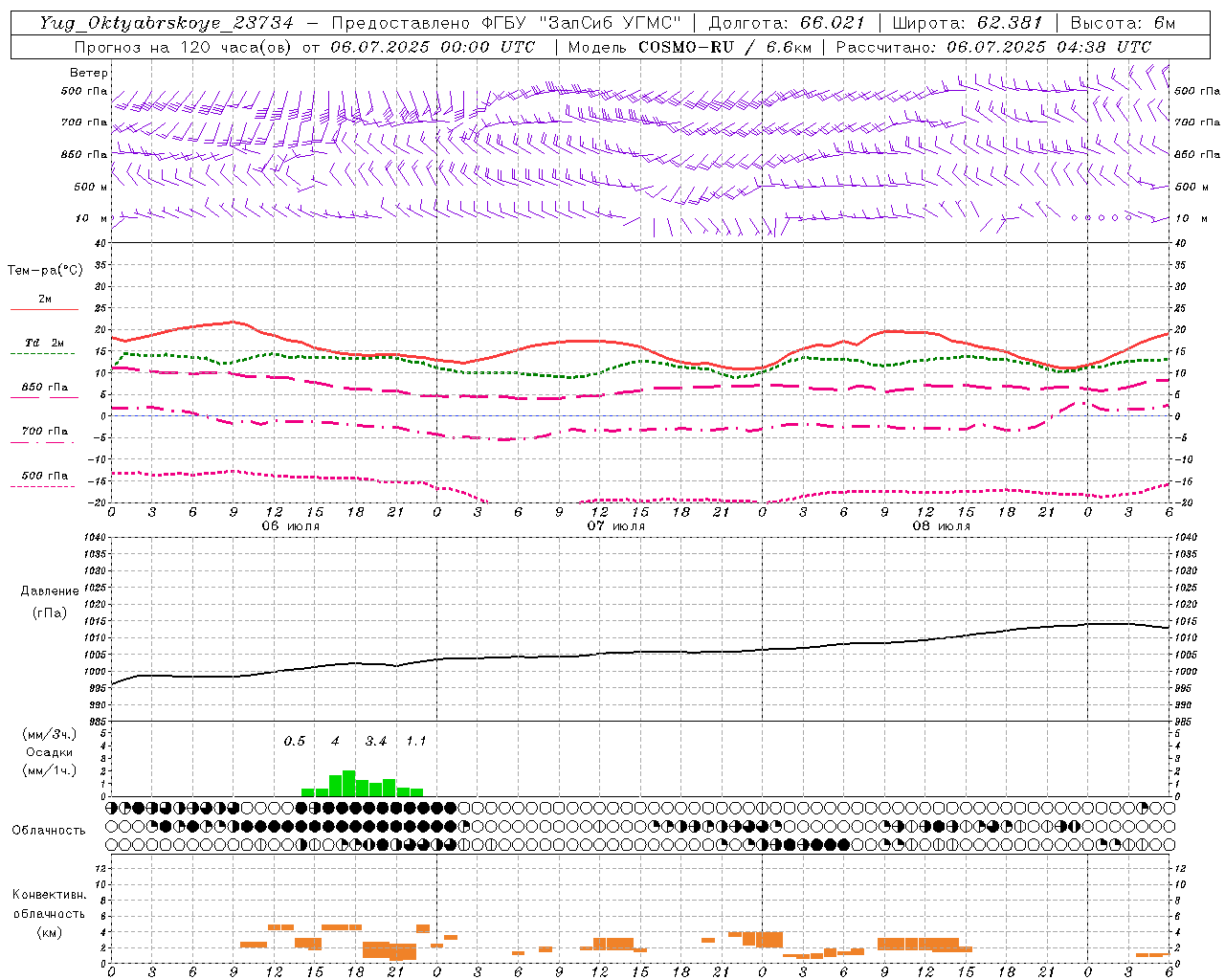Click the (км) unit under convective cloud label

(50, 932)
